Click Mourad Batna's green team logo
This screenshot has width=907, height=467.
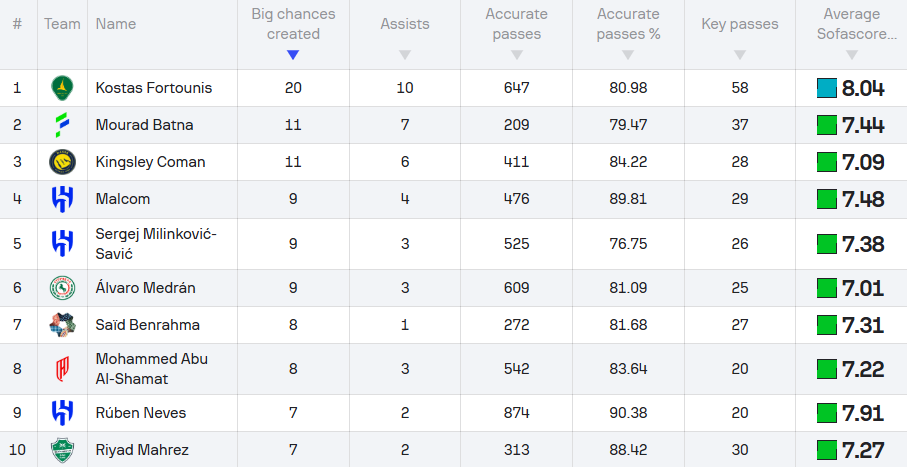62,125
